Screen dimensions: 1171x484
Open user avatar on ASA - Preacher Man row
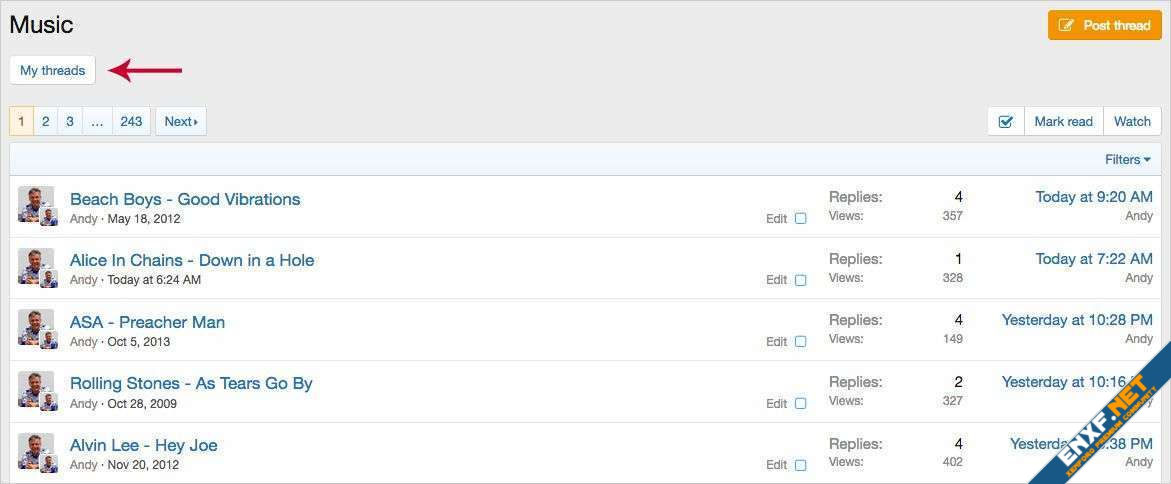[x=36, y=328]
